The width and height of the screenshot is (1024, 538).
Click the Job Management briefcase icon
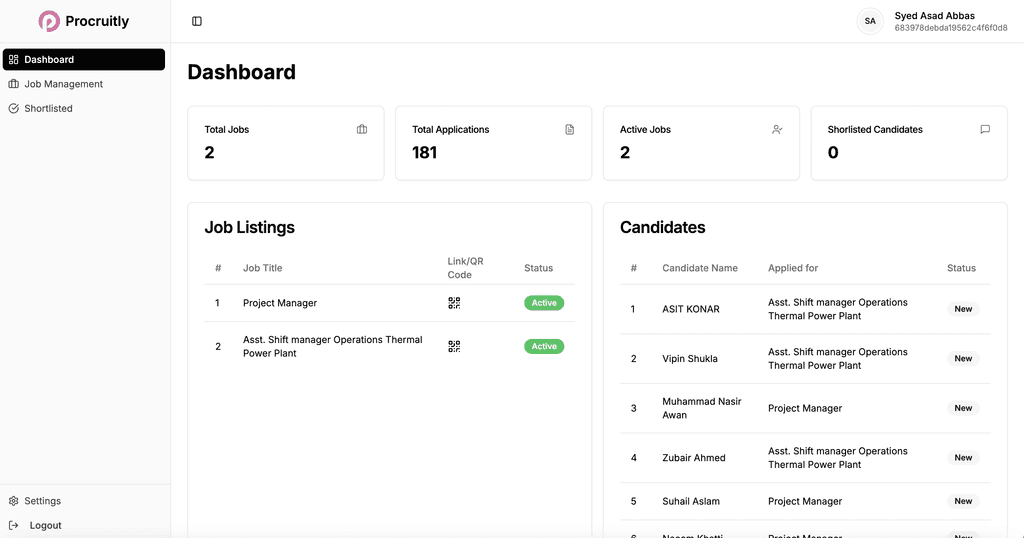[14, 84]
